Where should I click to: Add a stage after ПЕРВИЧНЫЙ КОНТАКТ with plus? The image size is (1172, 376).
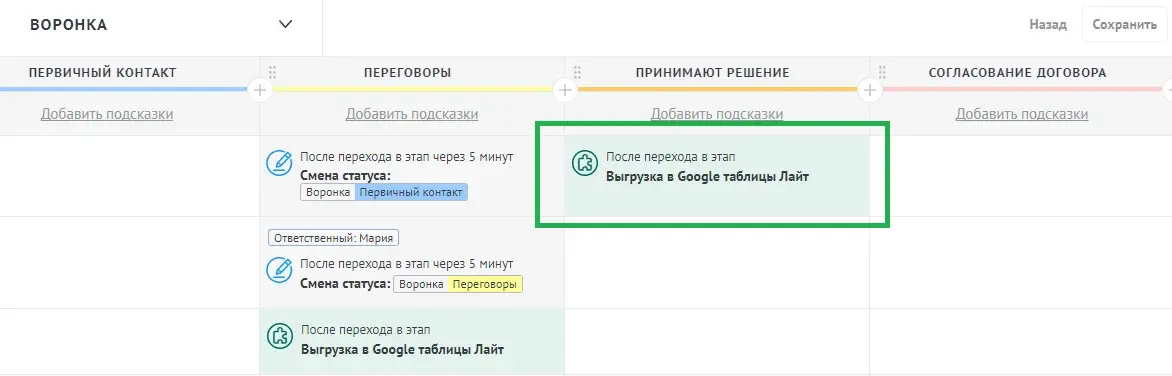[259, 90]
